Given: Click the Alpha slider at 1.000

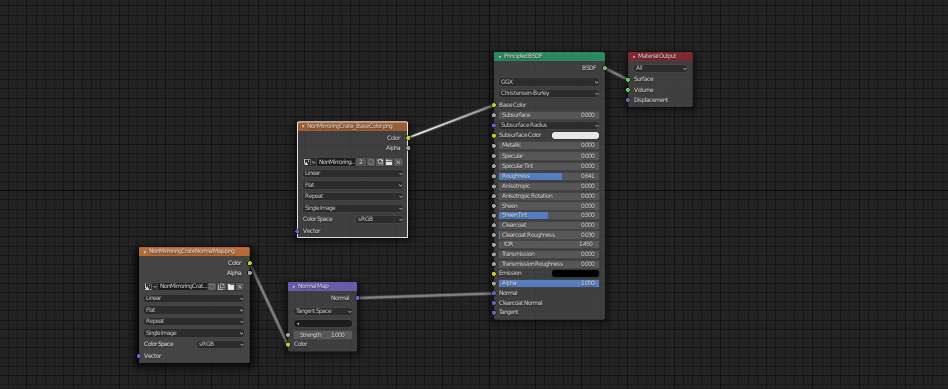Looking at the screenshot, I should tap(549, 283).
